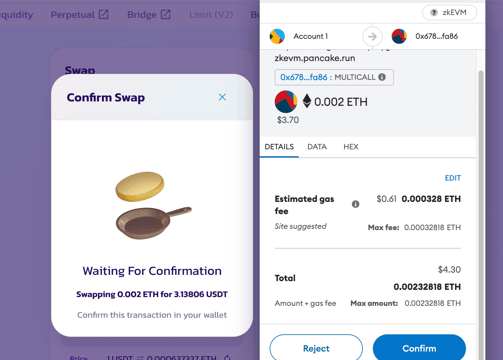This screenshot has height=360, width=503.
Task: Click the 0x678...fa86 contract address link
Action: coord(304,77)
